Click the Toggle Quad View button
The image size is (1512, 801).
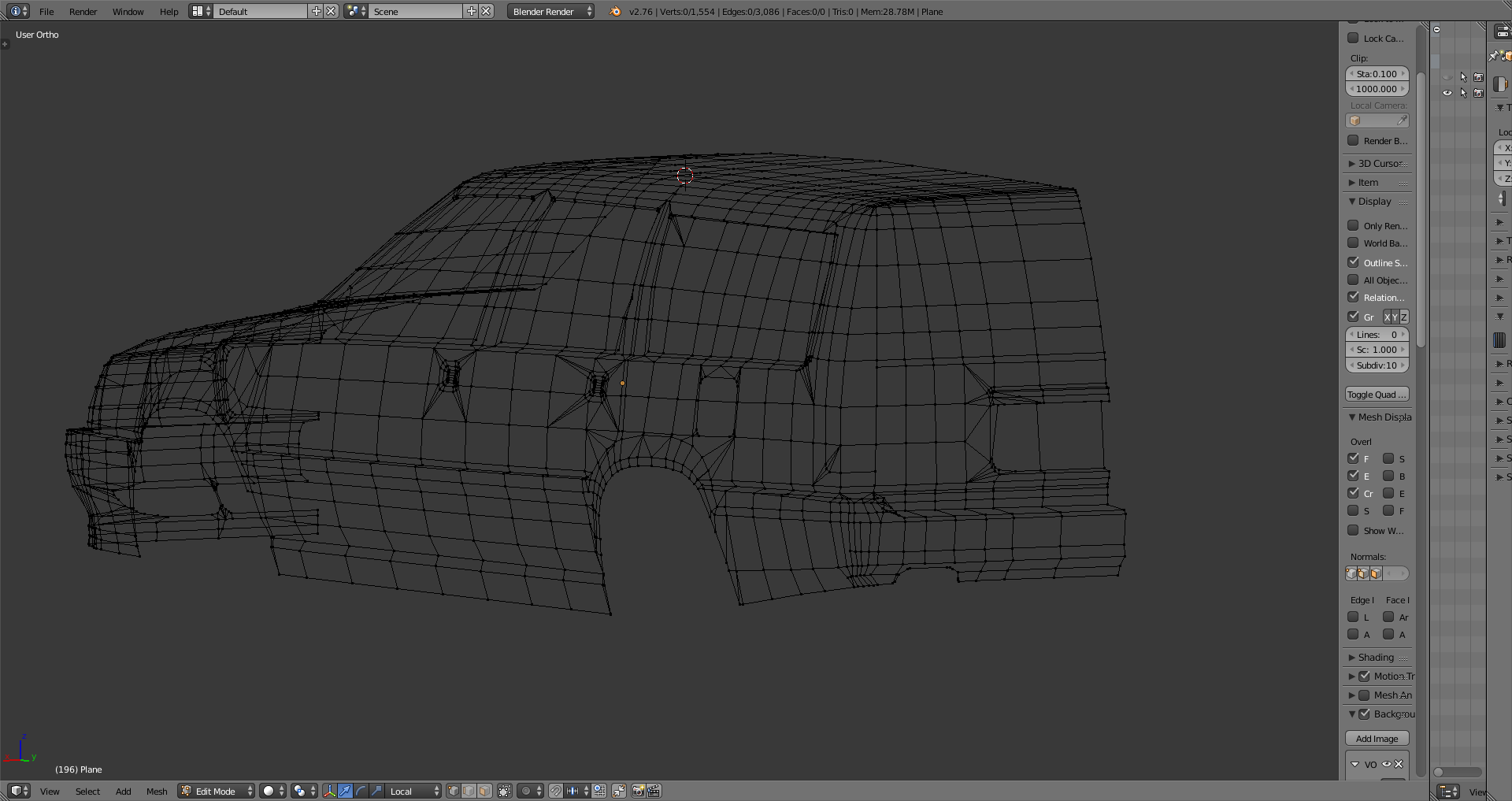point(1377,395)
